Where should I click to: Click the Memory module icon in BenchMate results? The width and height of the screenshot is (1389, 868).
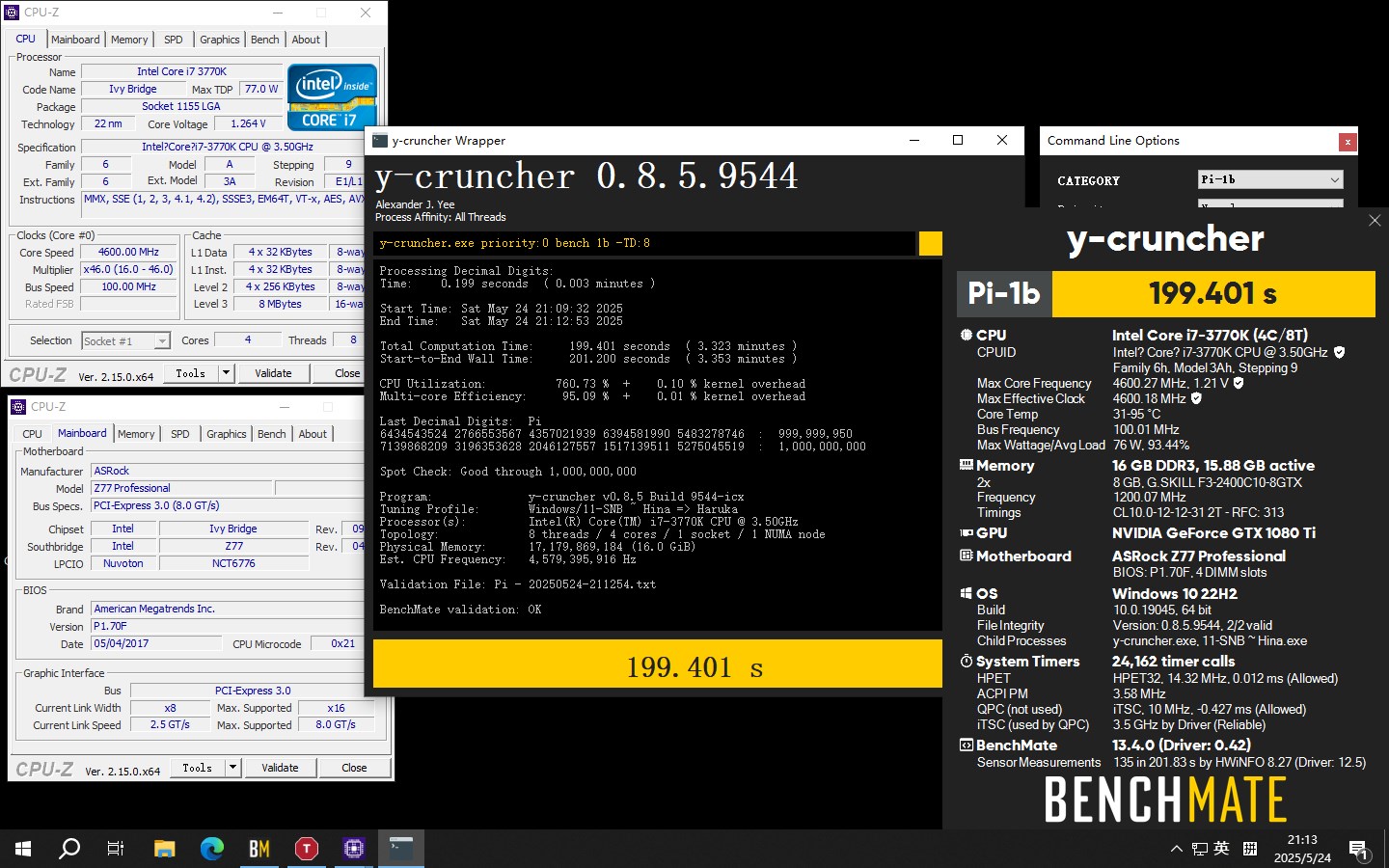click(966, 465)
